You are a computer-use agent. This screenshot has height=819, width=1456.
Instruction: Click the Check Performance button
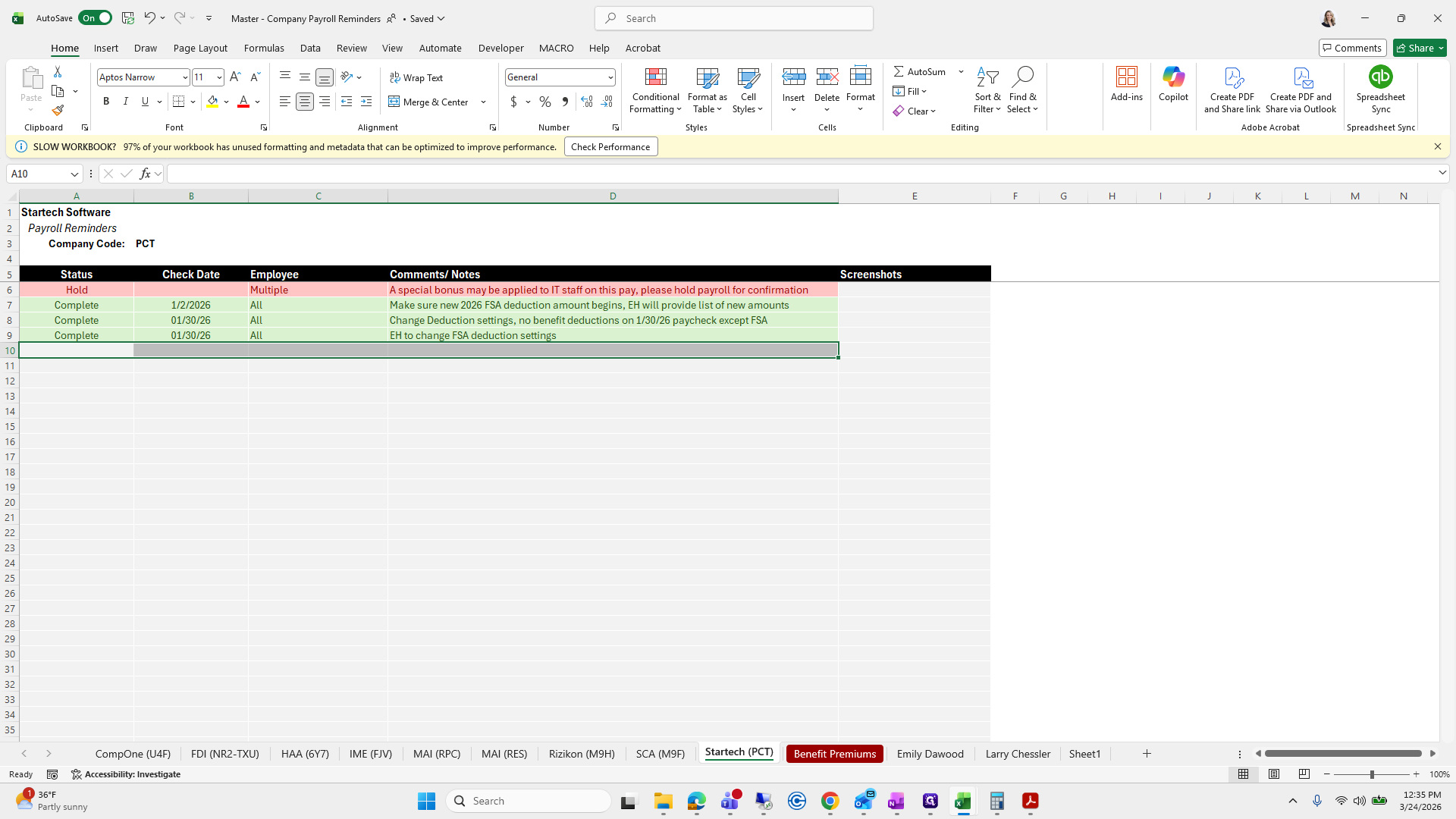click(x=610, y=146)
